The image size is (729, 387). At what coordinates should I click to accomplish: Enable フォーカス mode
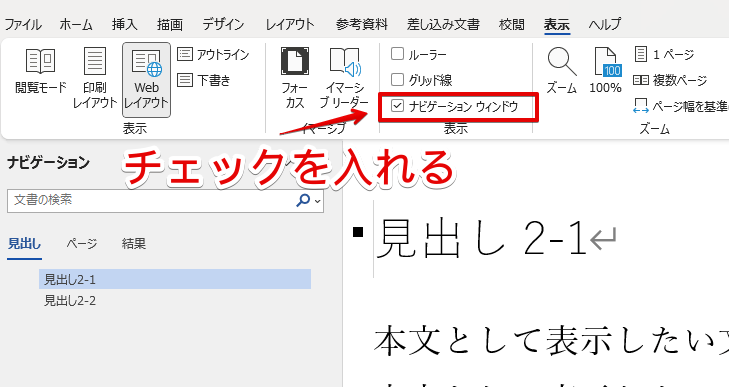point(295,78)
